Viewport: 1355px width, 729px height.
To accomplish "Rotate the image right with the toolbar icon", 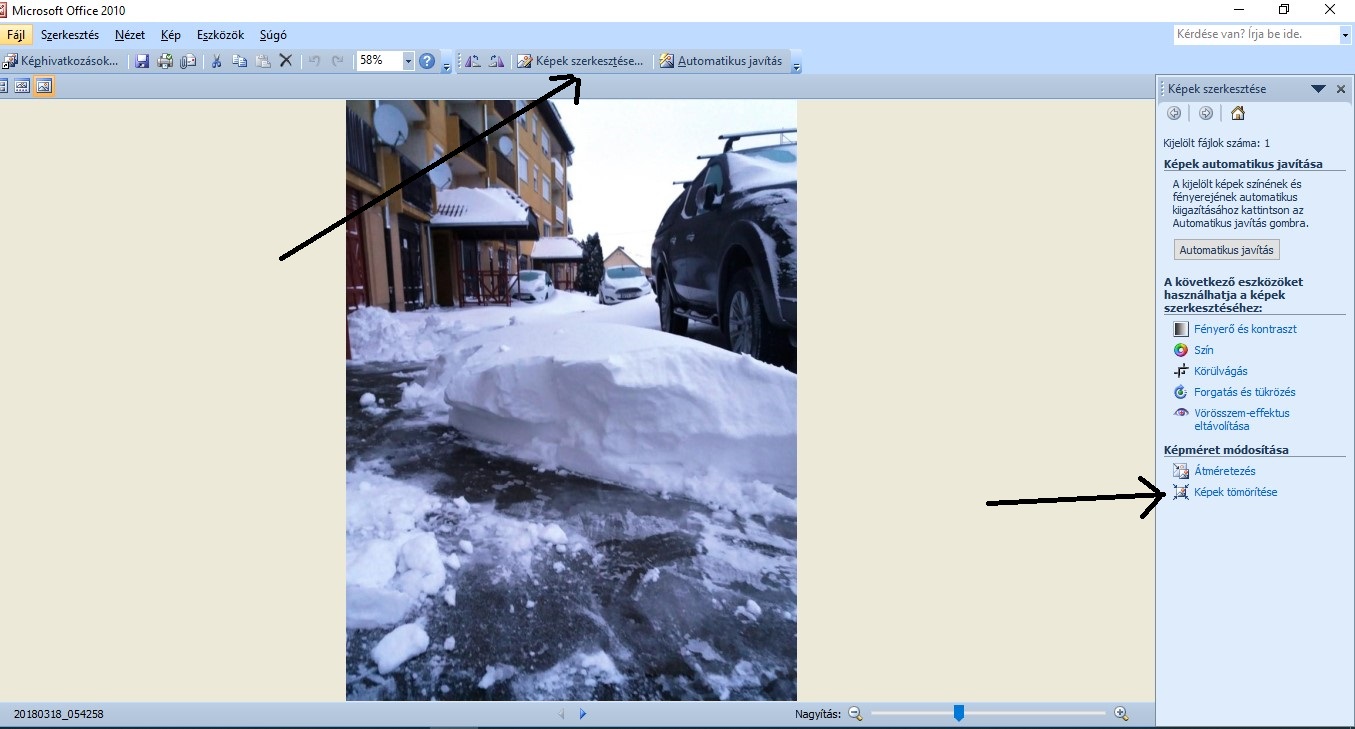I will pyautogui.click(x=497, y=61).
